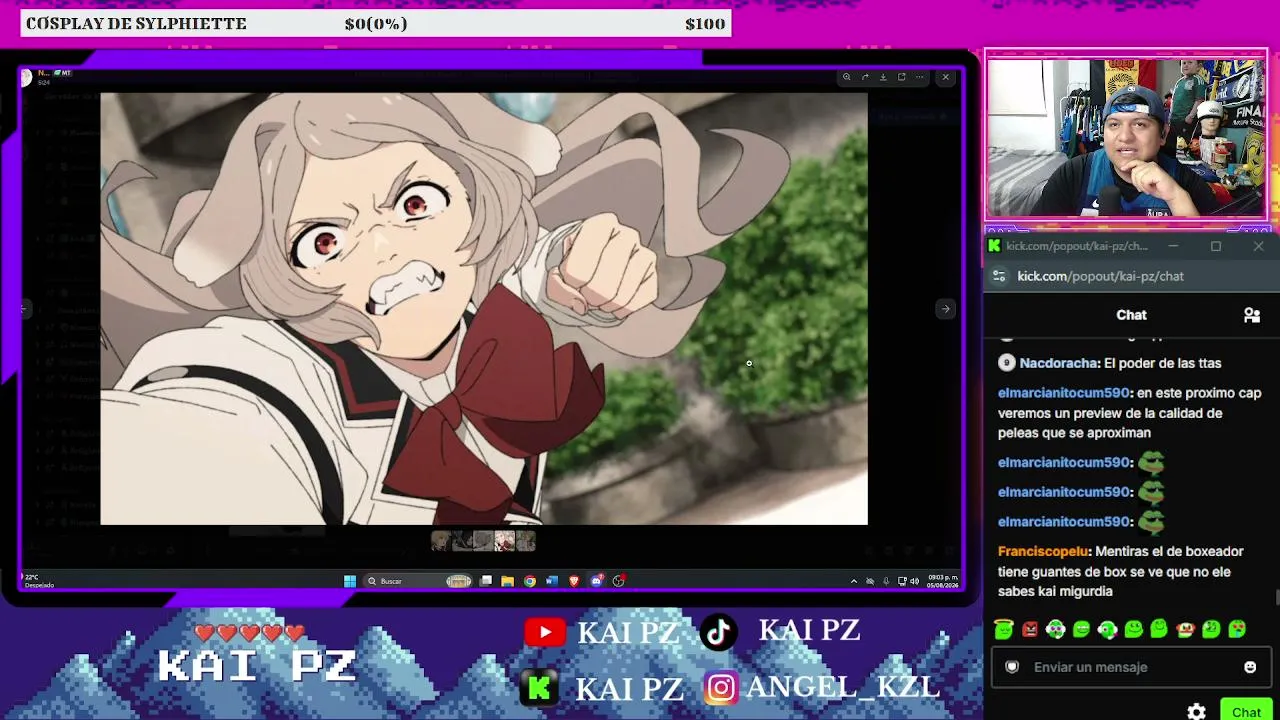Click the 'COSPLAY DE SYLPHIETTE' donation goal bar
Viewport: 1280px width, 720px height.
click(x=376, y=24)
